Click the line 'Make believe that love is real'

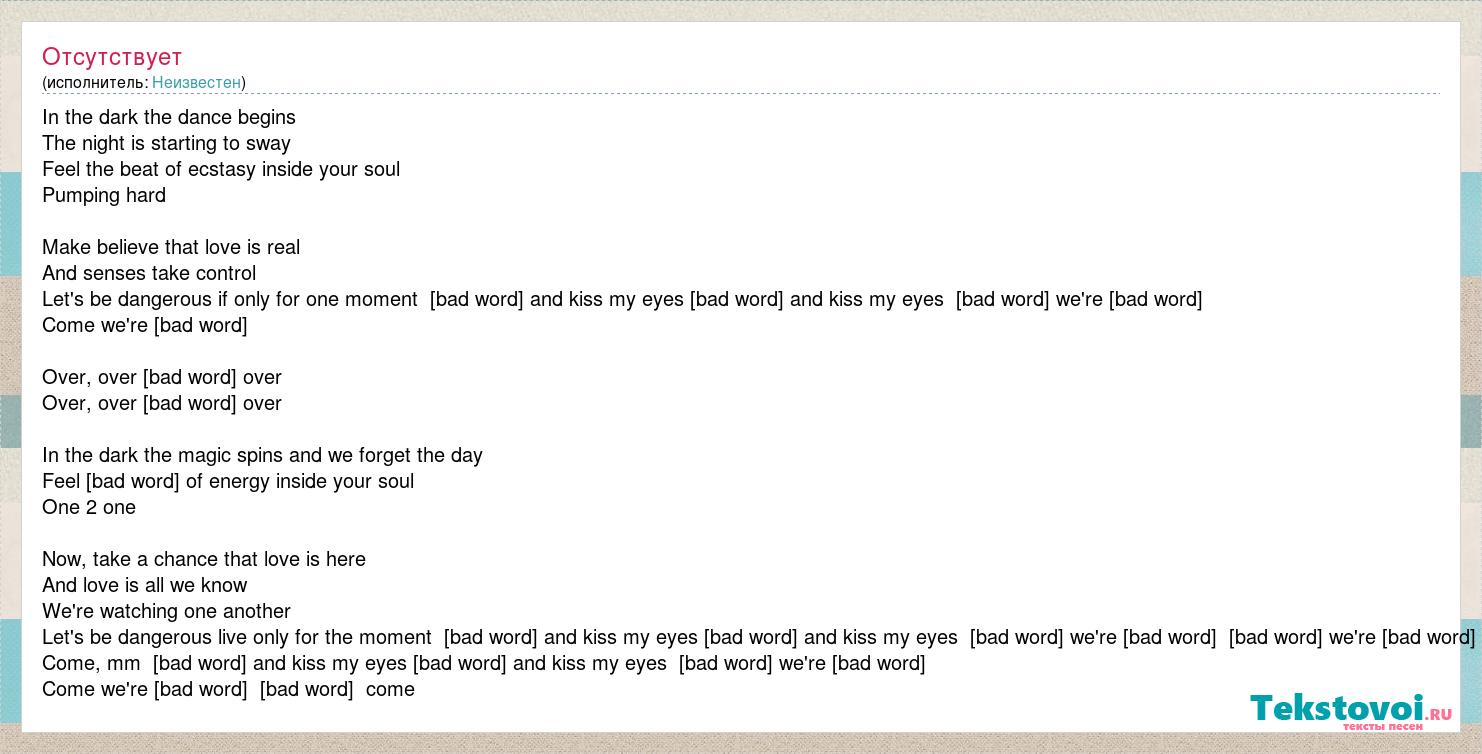[171, 247]
